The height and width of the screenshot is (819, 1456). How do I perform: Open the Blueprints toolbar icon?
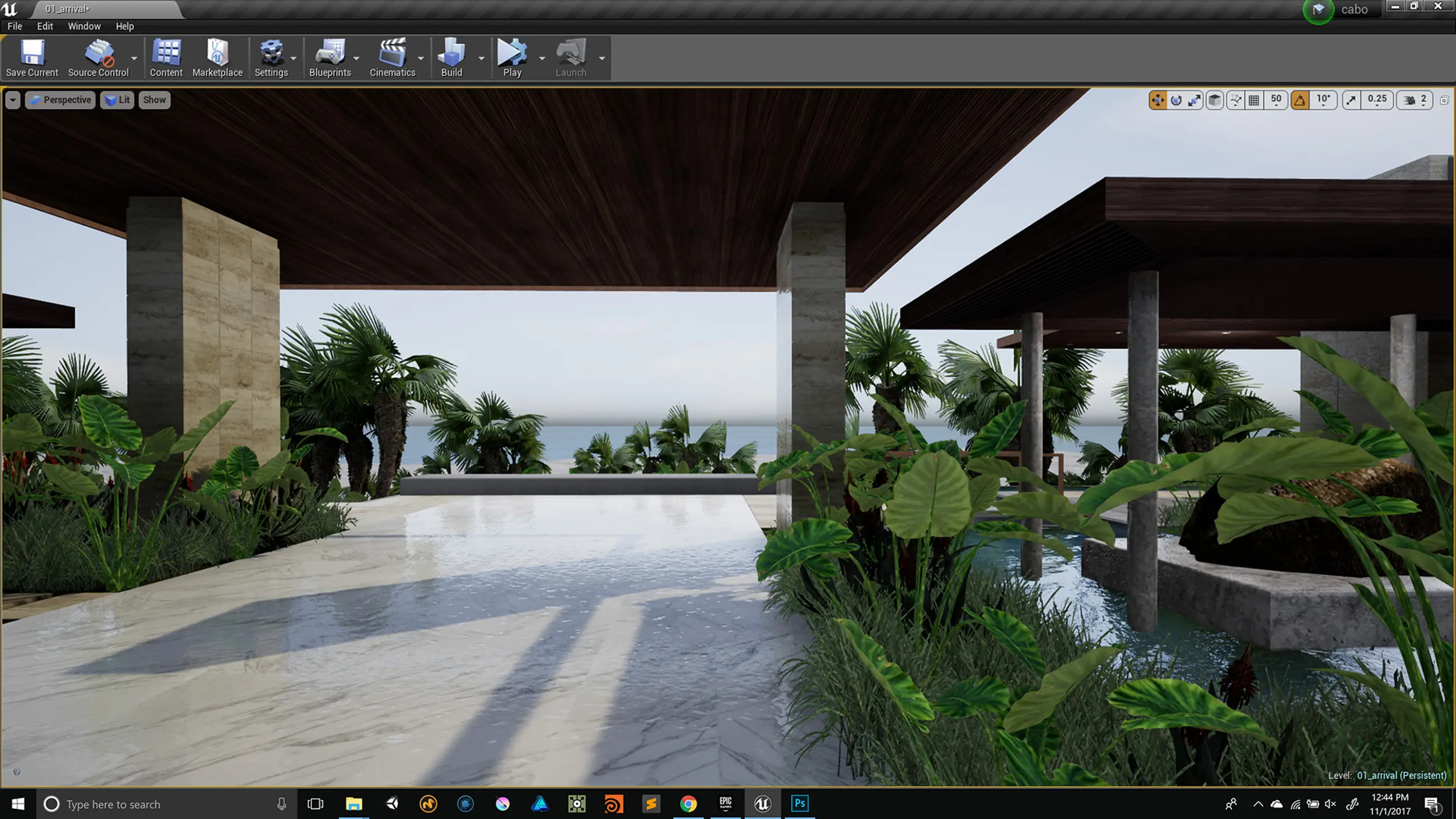coord(330,58)
